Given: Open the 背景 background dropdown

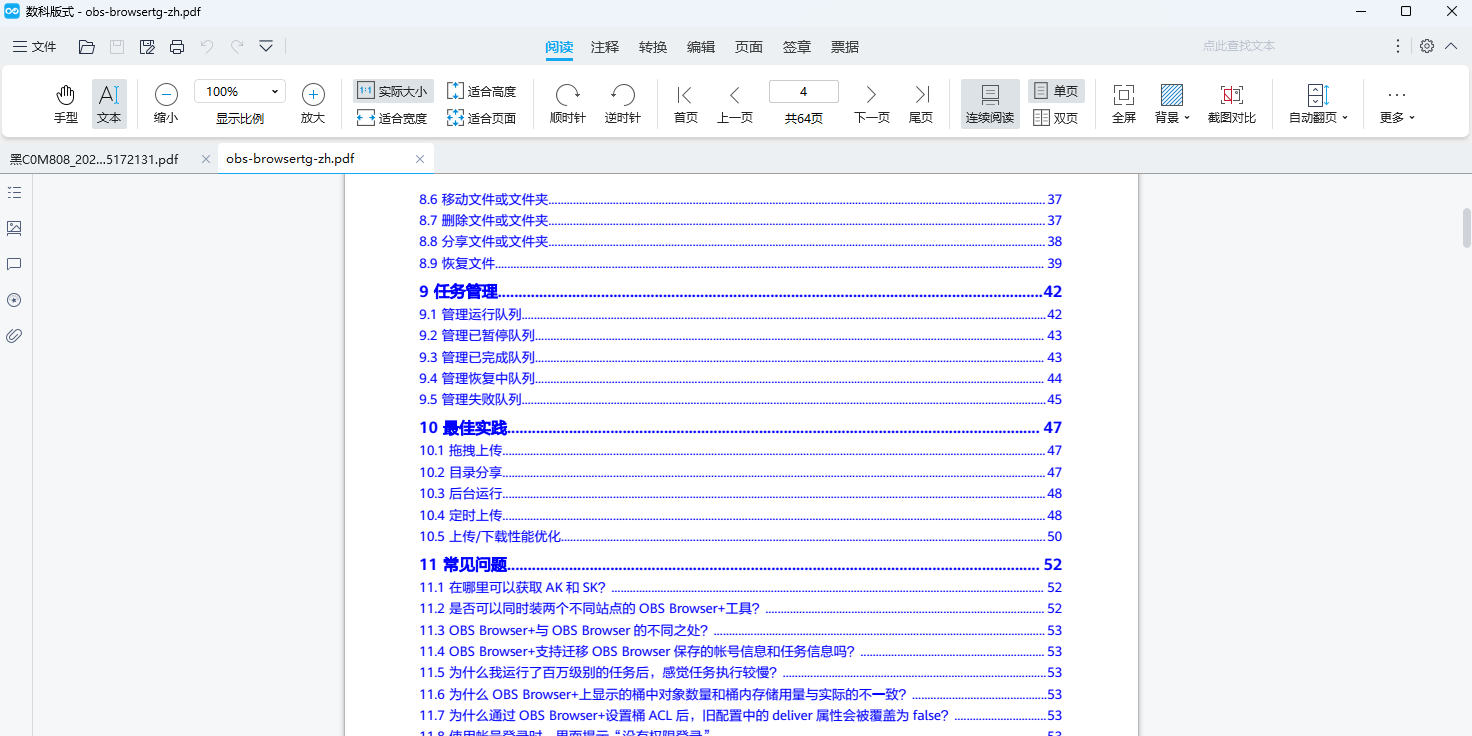Looking at the screenshot, I should (x=1172, y=104).
